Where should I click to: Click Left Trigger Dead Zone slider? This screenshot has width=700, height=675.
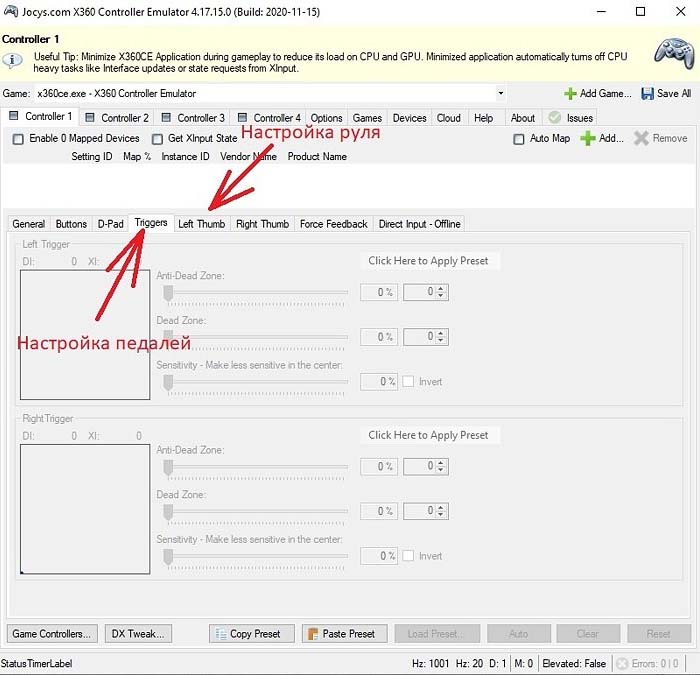coord(255,338)
